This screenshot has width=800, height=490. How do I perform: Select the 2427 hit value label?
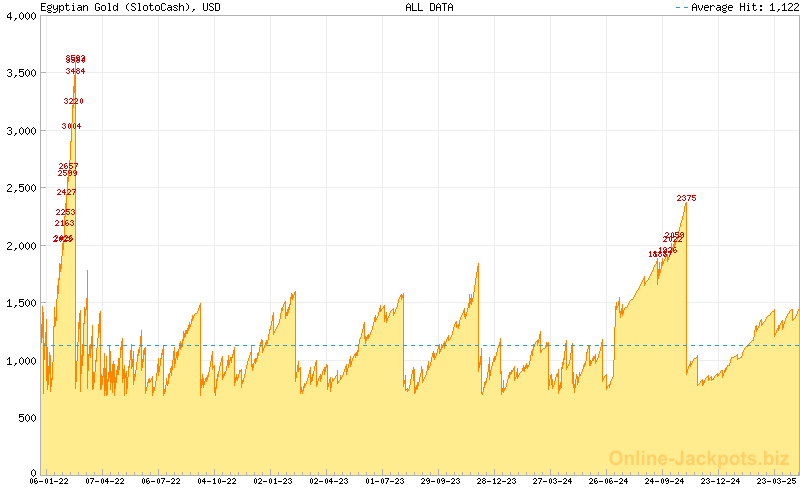pyautogui.click(x=66, y=192)
